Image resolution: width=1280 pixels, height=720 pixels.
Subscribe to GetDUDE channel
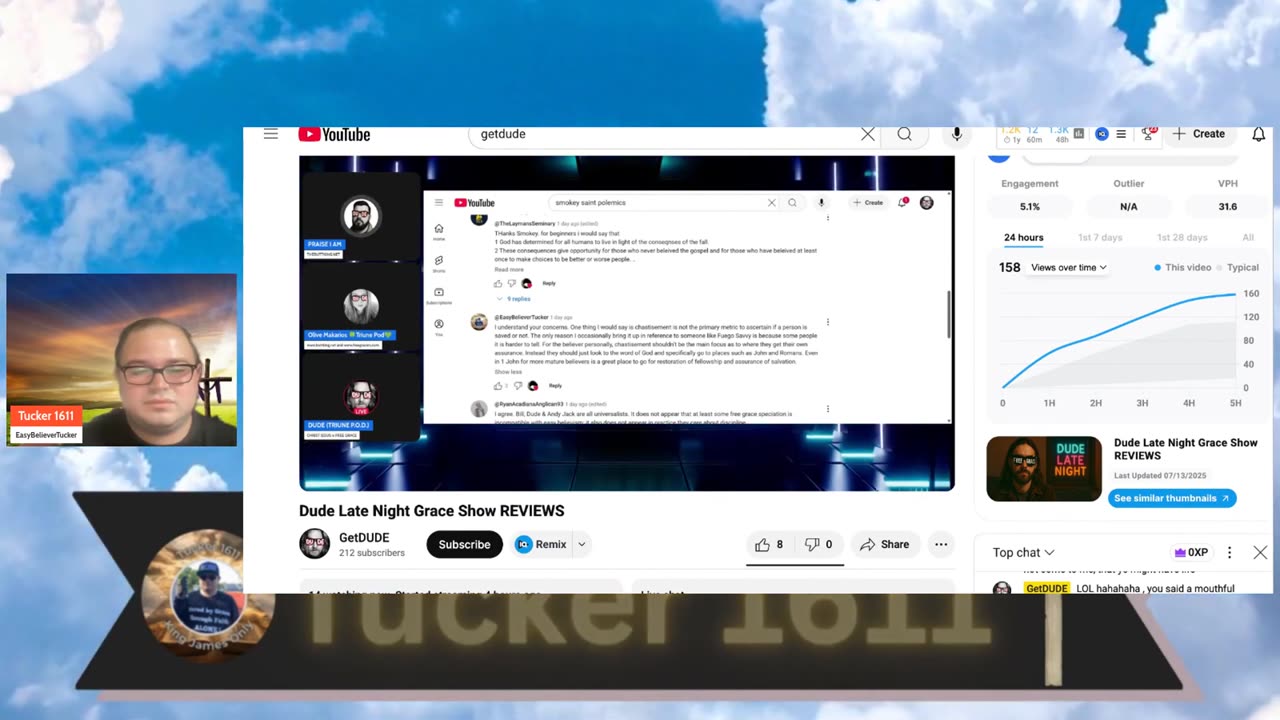point(464,544)
